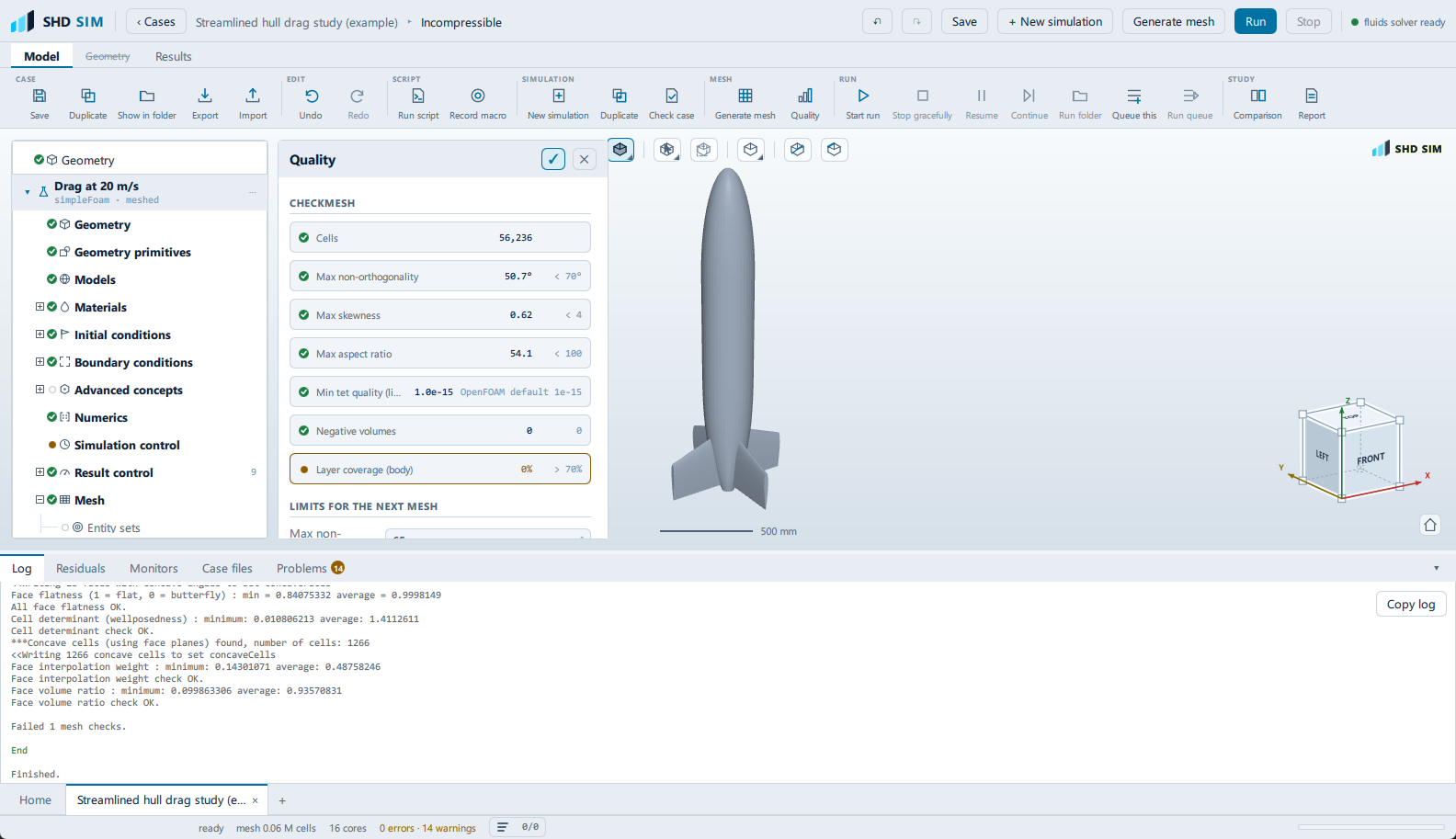1456x839 pixels.
Task: Close the Quality panel
Action: coord(584,159)
